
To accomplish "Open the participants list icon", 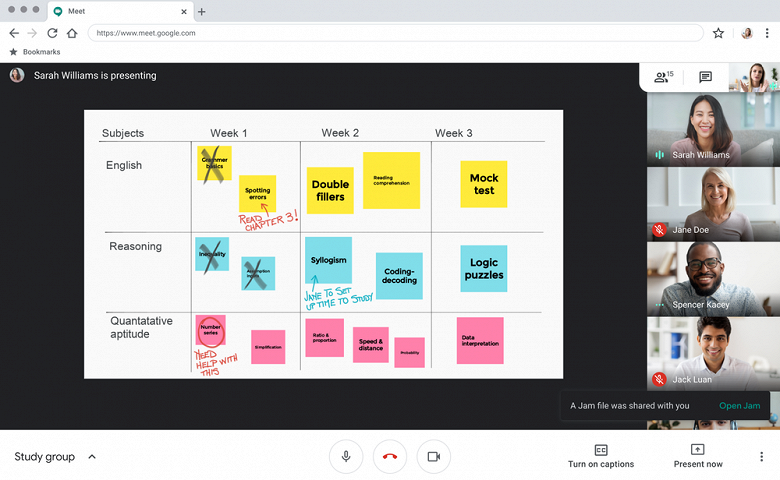I will click(x=662, y=77).
